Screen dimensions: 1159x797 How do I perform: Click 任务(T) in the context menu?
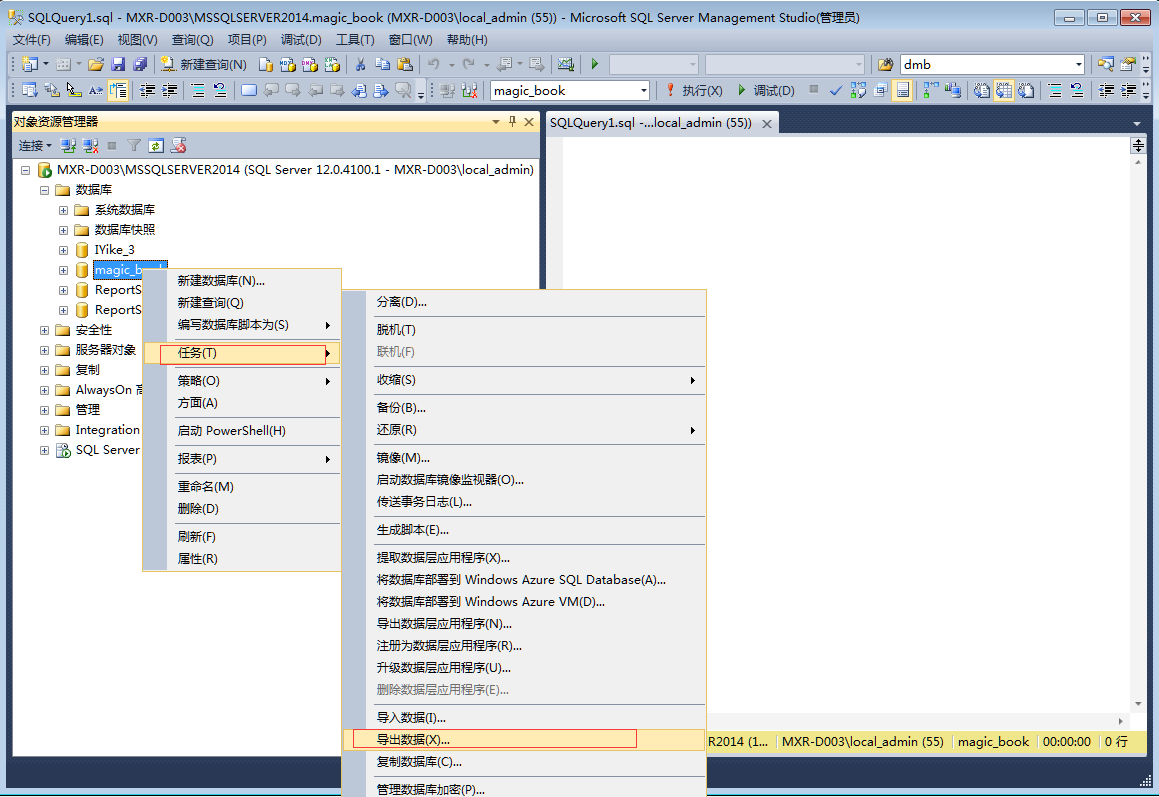[x=242, y=353]
